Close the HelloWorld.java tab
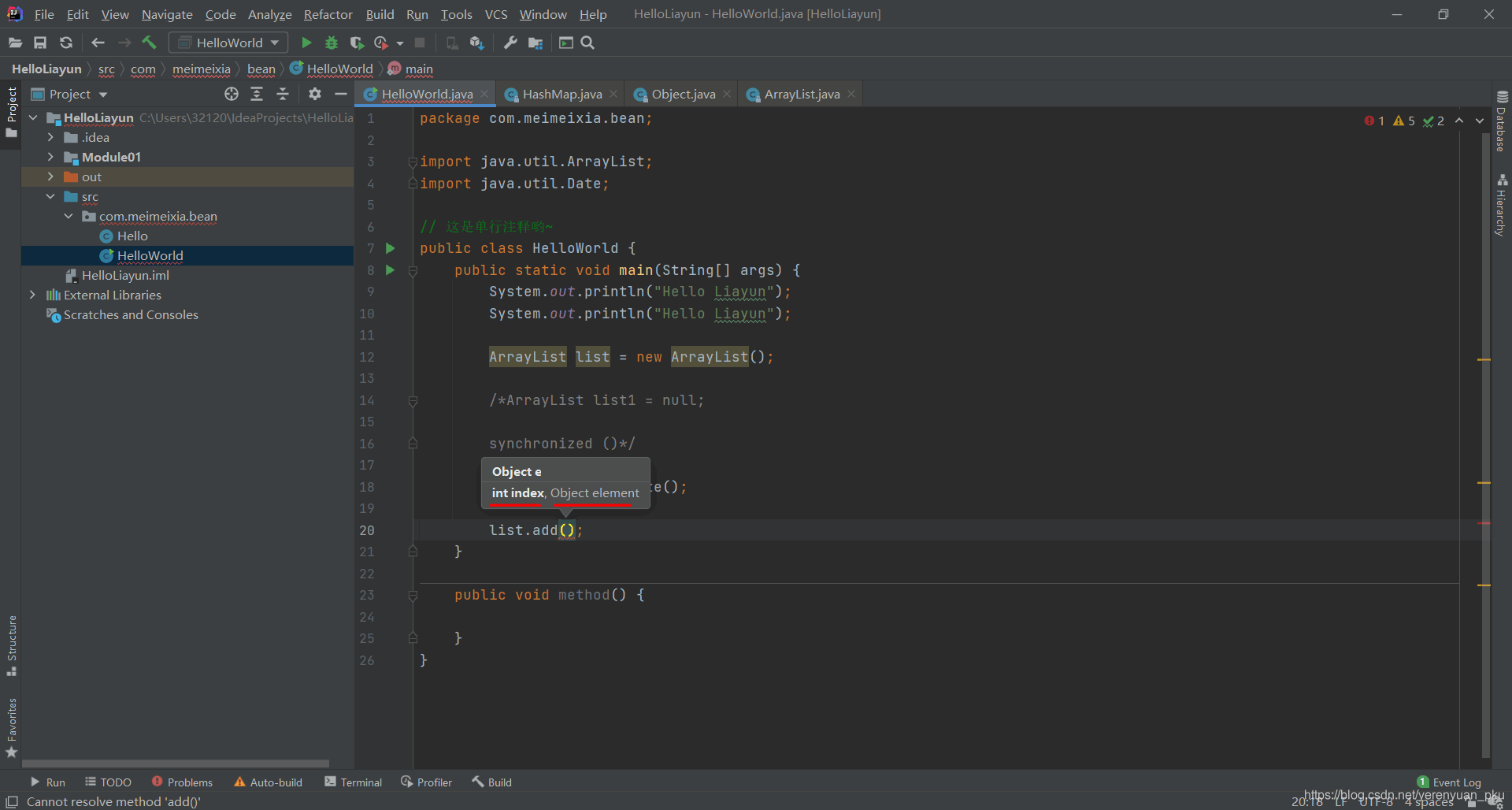Viewport: 1512px width, 810px height. pyautogui.click(x=484, y=94)
